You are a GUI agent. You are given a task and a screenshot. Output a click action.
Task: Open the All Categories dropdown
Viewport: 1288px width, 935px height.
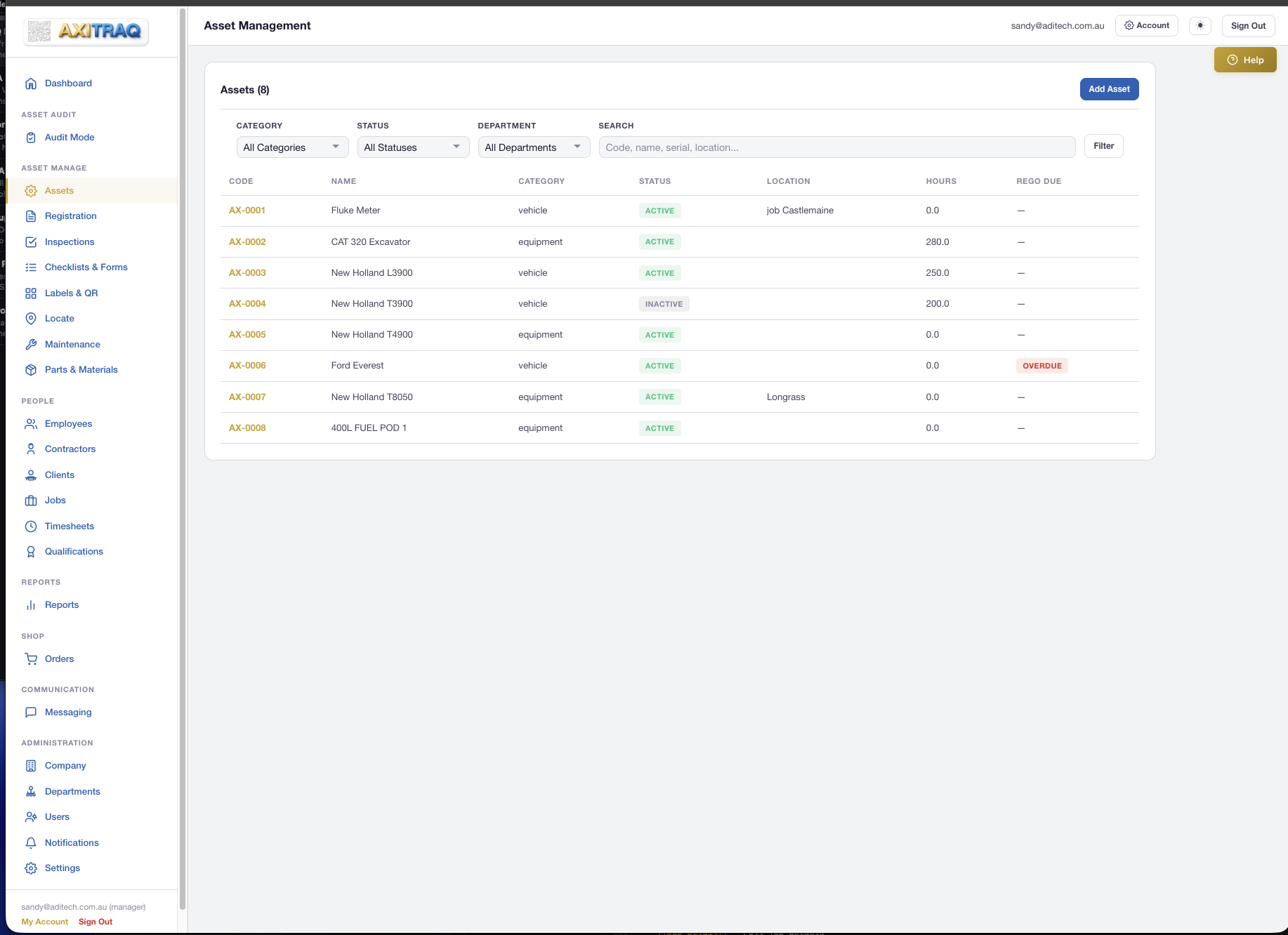pyautogui.click(x=292, y=147)
